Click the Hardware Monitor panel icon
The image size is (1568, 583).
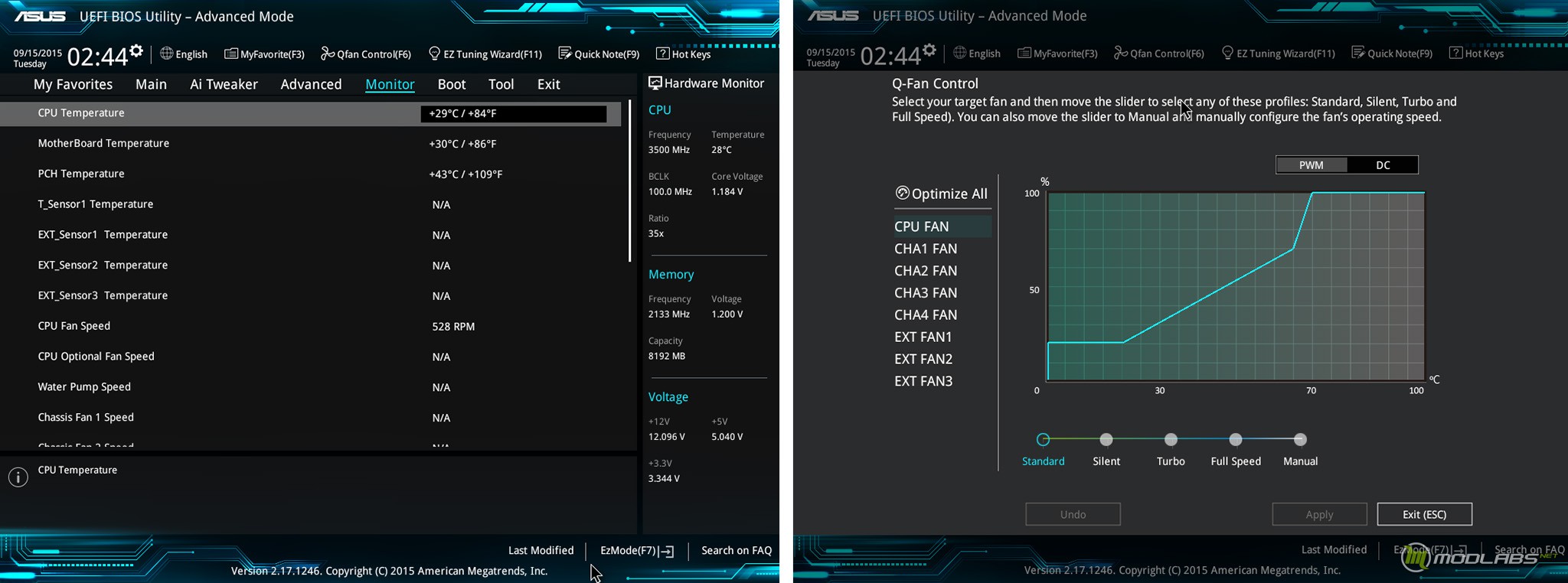(x=655, y=83)
